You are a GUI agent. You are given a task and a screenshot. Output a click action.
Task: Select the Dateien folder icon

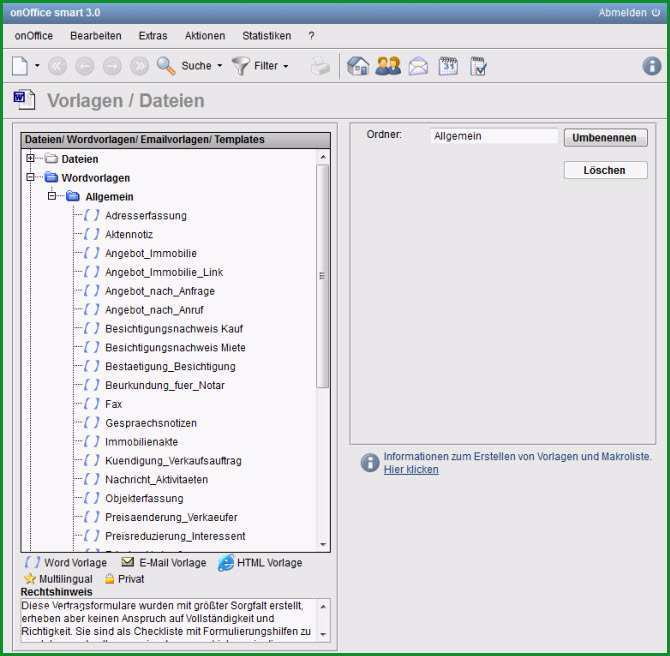click(52, 159)
